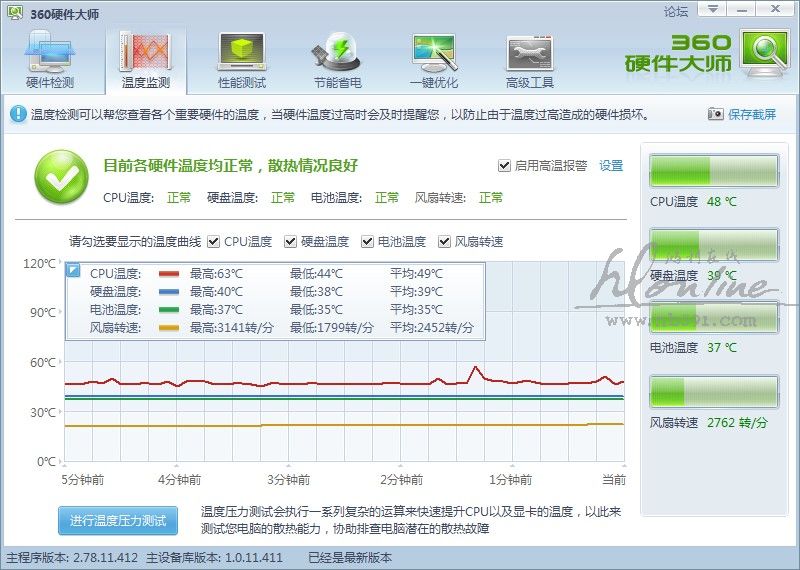Screen dimensions: 800x570
Task: Open the 硬件检测 hardware detection tab
Action: tap(49, 60)
